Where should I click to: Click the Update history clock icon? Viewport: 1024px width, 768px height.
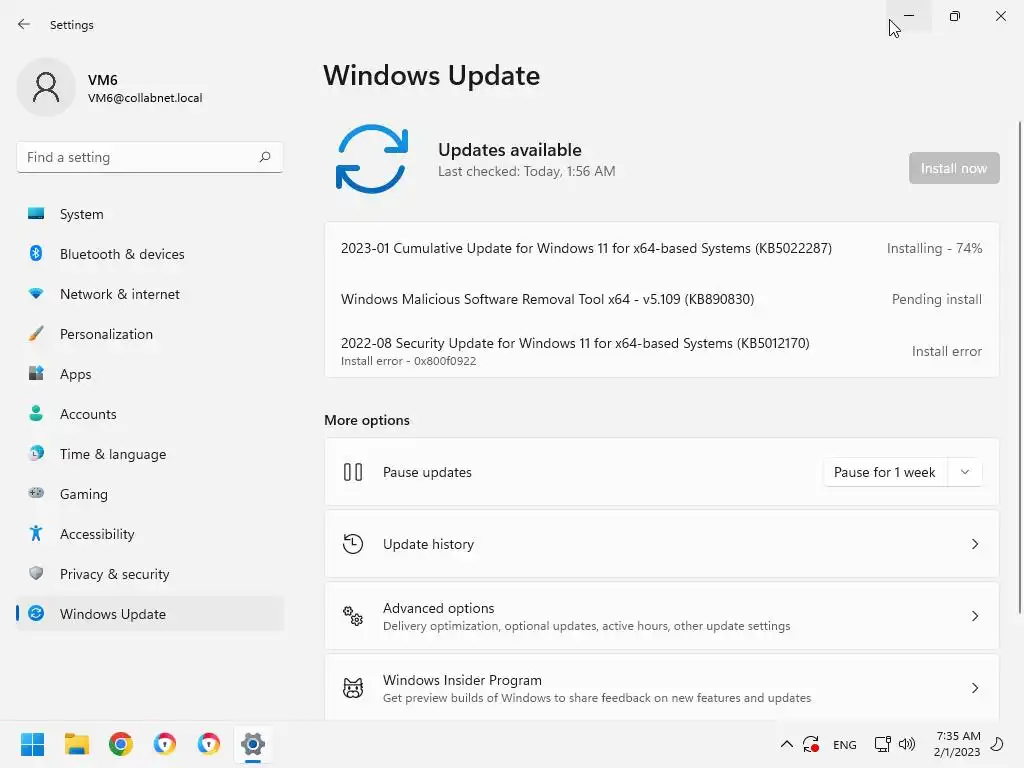(353, 544)
